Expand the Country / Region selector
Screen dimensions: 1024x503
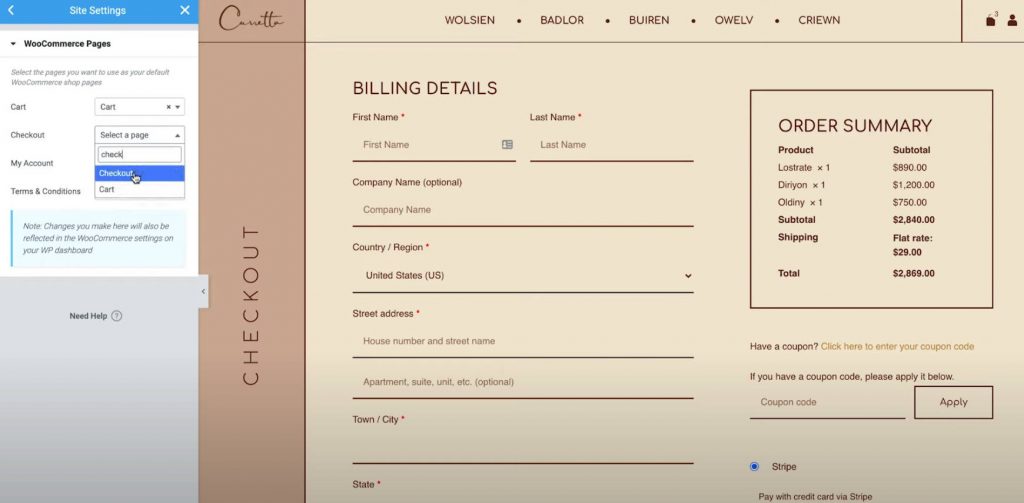pos(522,276)
